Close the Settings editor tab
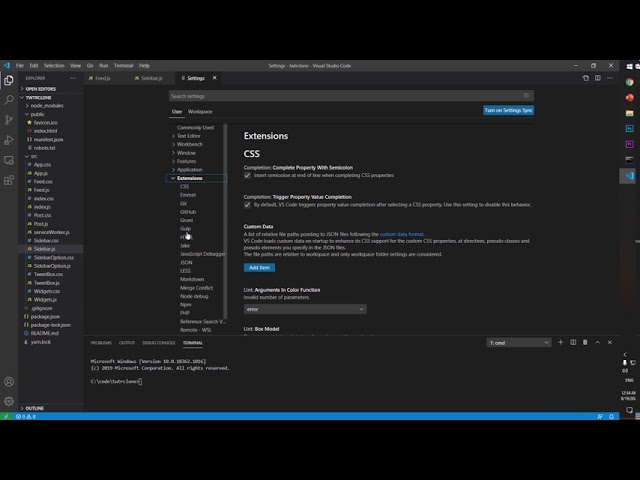Image resolution: width=640 pixels, height=480 pixels. [215, 78]
